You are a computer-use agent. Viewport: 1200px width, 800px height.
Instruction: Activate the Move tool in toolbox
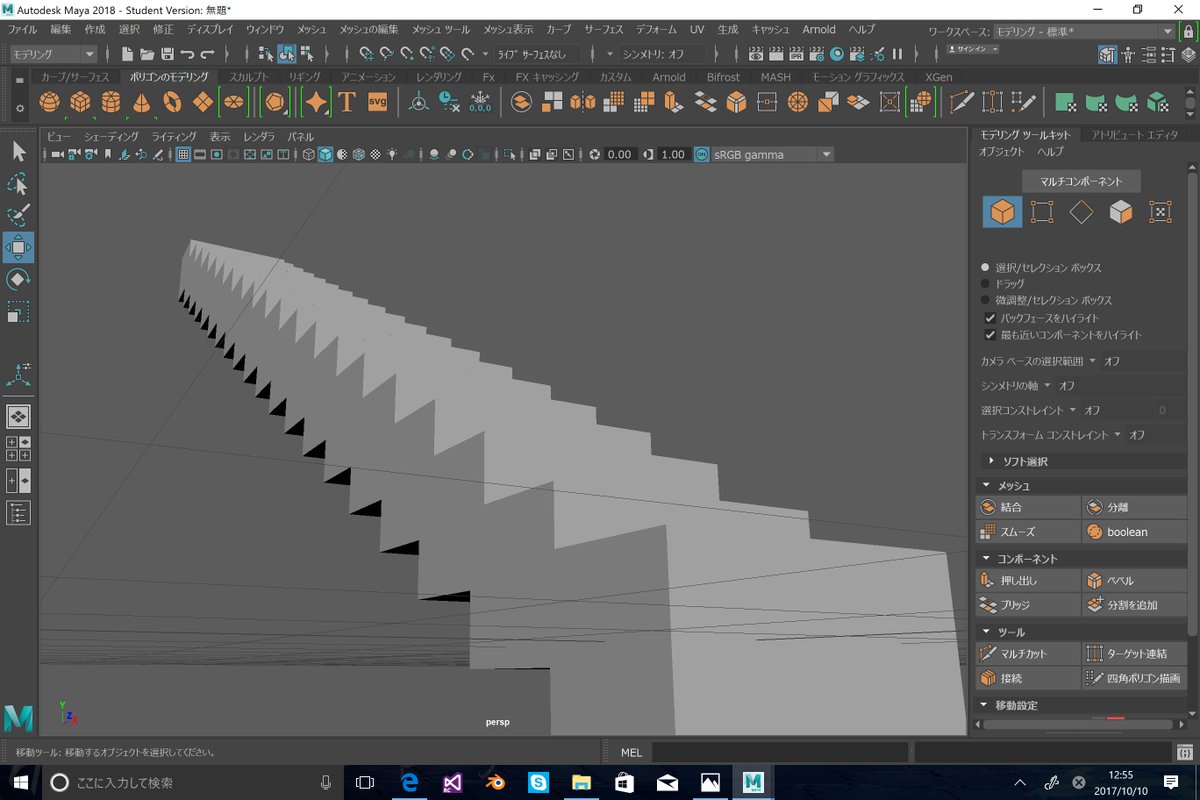click(x=19, y=247)
